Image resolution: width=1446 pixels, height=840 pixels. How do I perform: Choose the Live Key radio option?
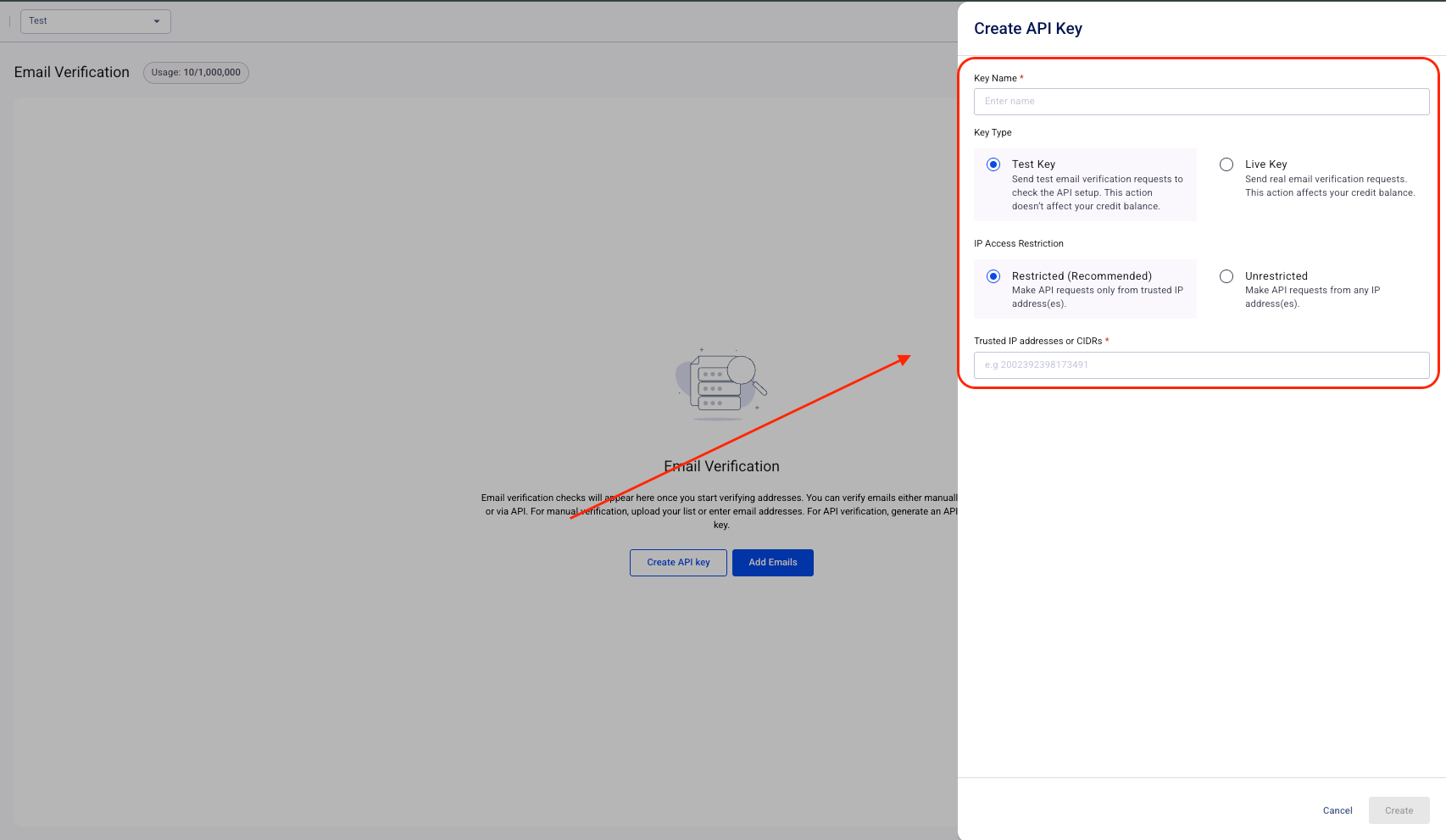[1226, 164]
